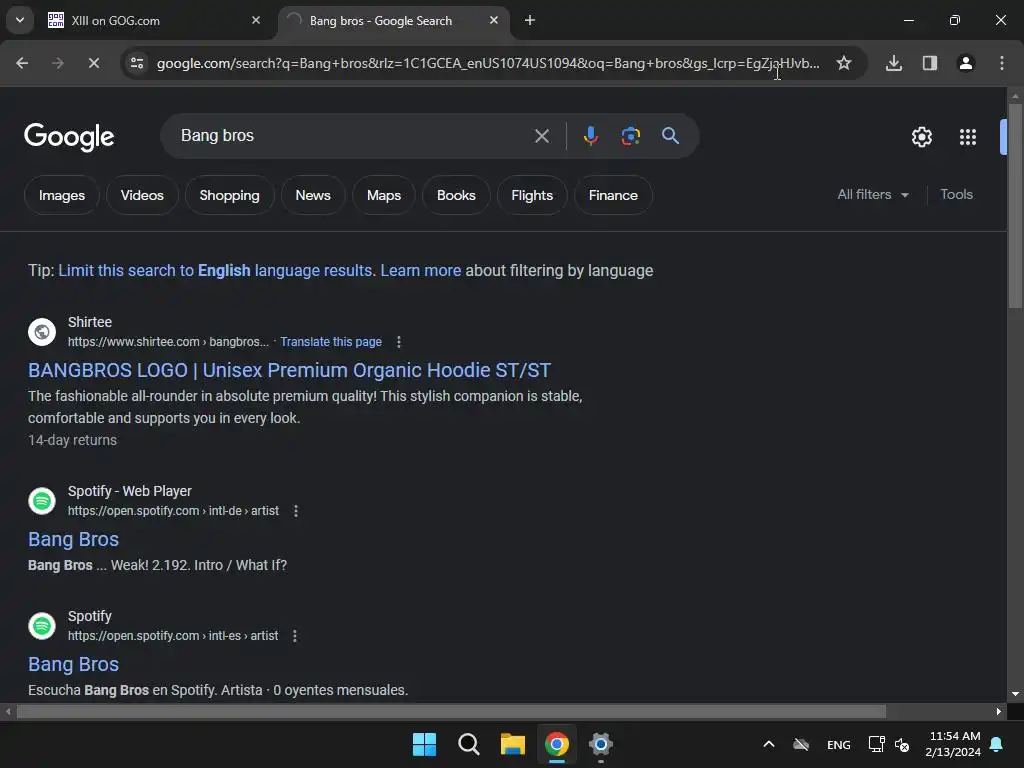Start voice search with microphone icon
1024x768 pixels.
point(590,136)
